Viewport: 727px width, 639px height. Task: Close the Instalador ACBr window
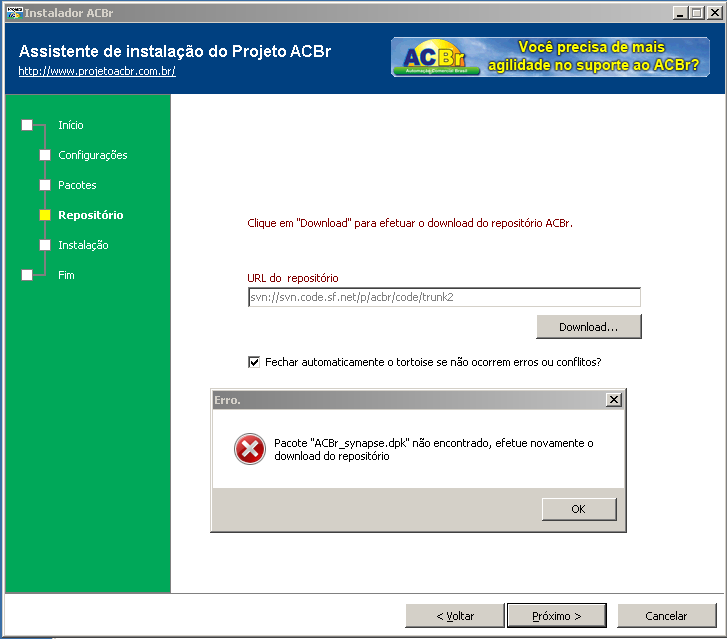(714, 13)
